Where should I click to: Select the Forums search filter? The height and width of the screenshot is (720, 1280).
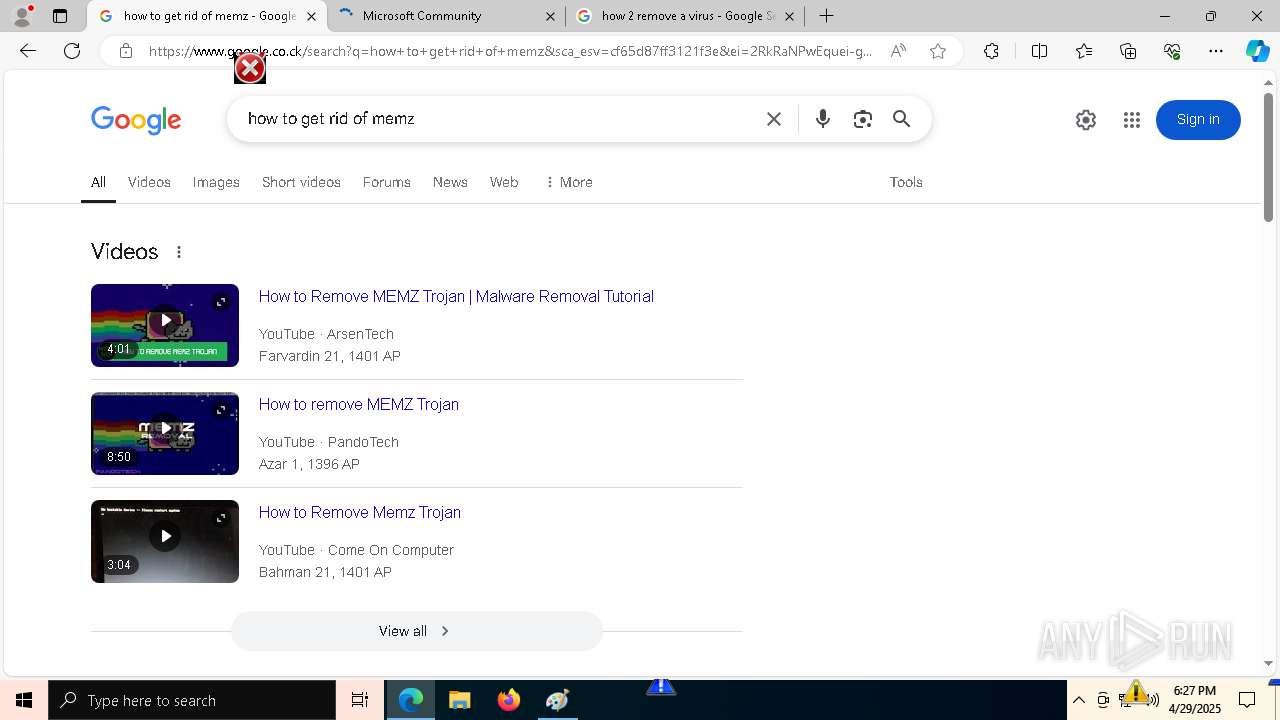tap(387, 182)
